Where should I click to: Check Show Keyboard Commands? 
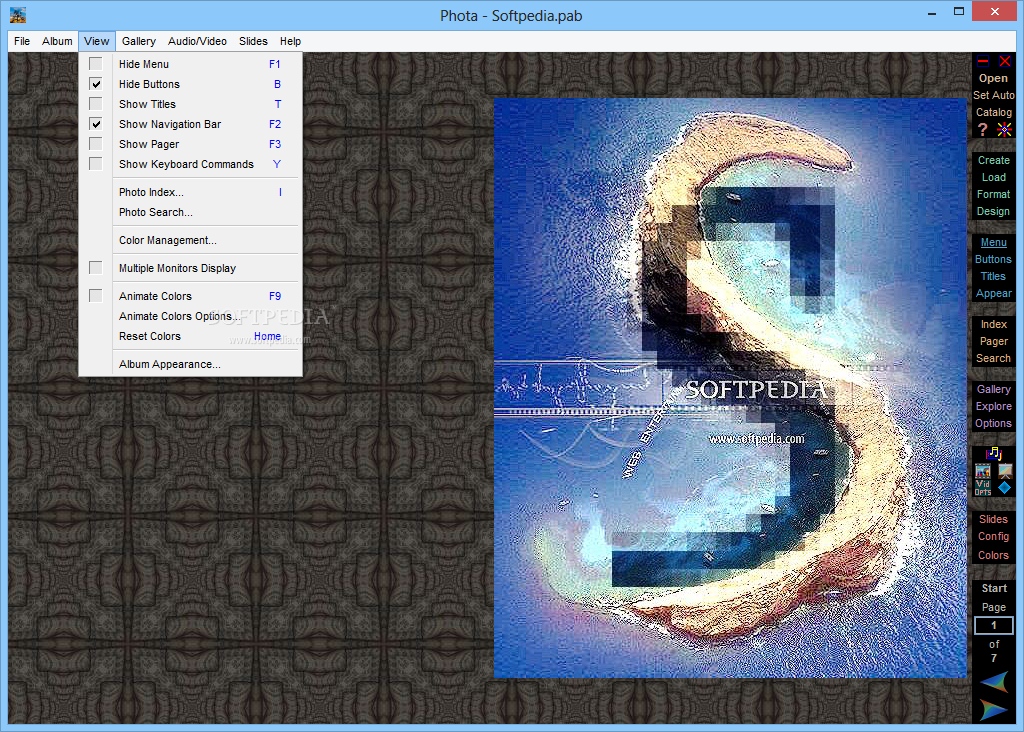point(95,164)
